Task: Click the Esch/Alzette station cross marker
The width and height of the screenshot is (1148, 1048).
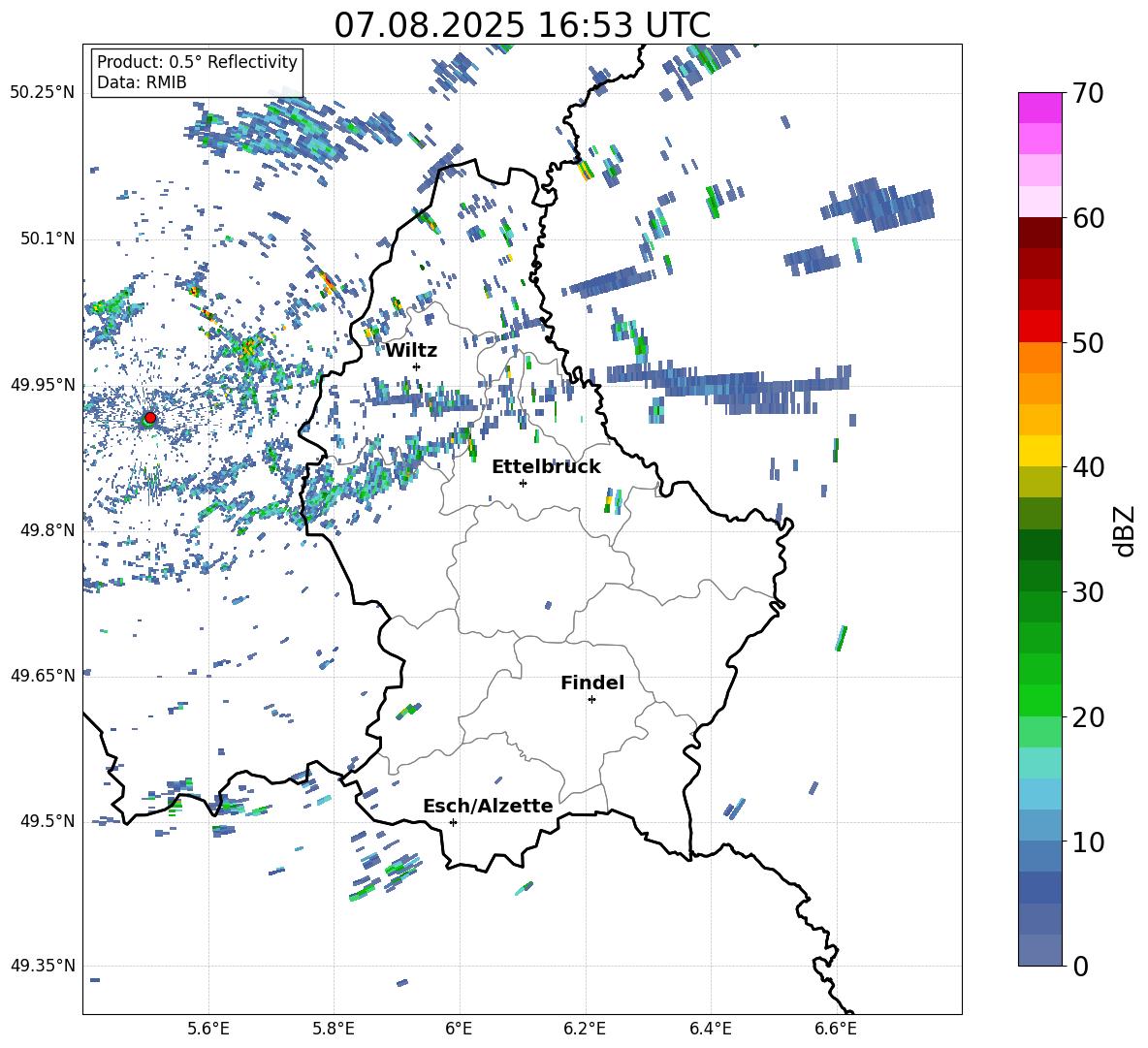Action: (453, 822)
